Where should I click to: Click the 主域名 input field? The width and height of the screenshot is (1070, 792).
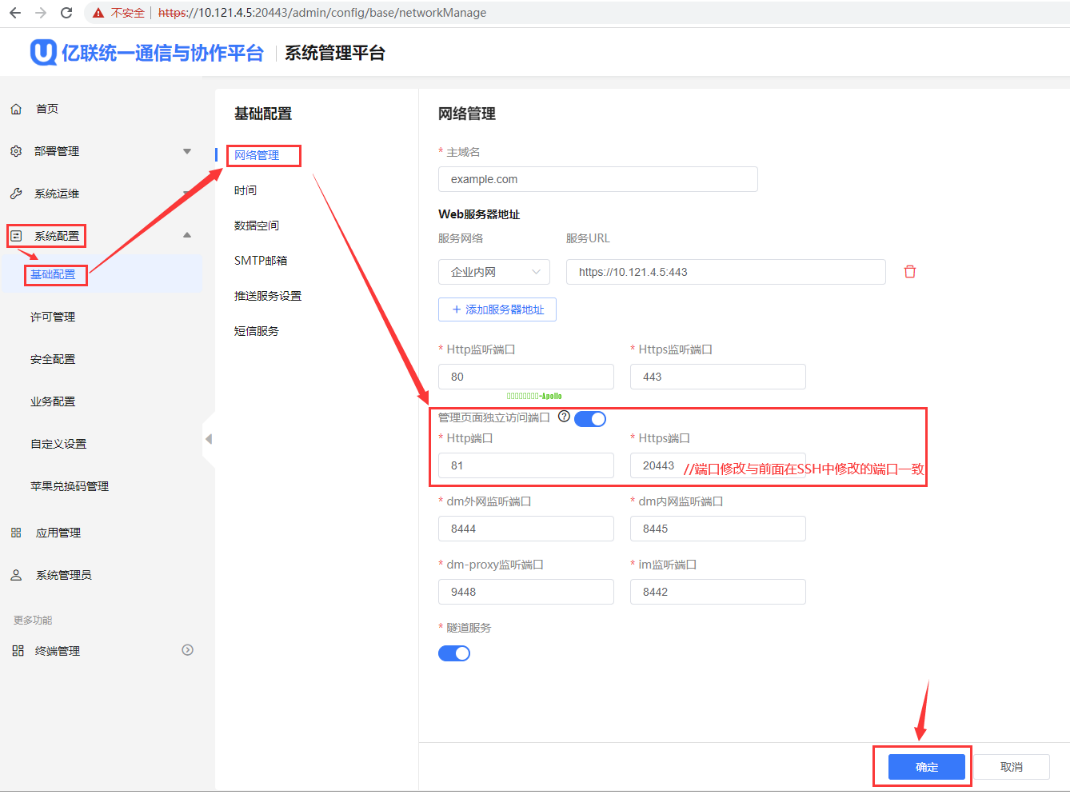pyautogui.click(x=597, y=179)
